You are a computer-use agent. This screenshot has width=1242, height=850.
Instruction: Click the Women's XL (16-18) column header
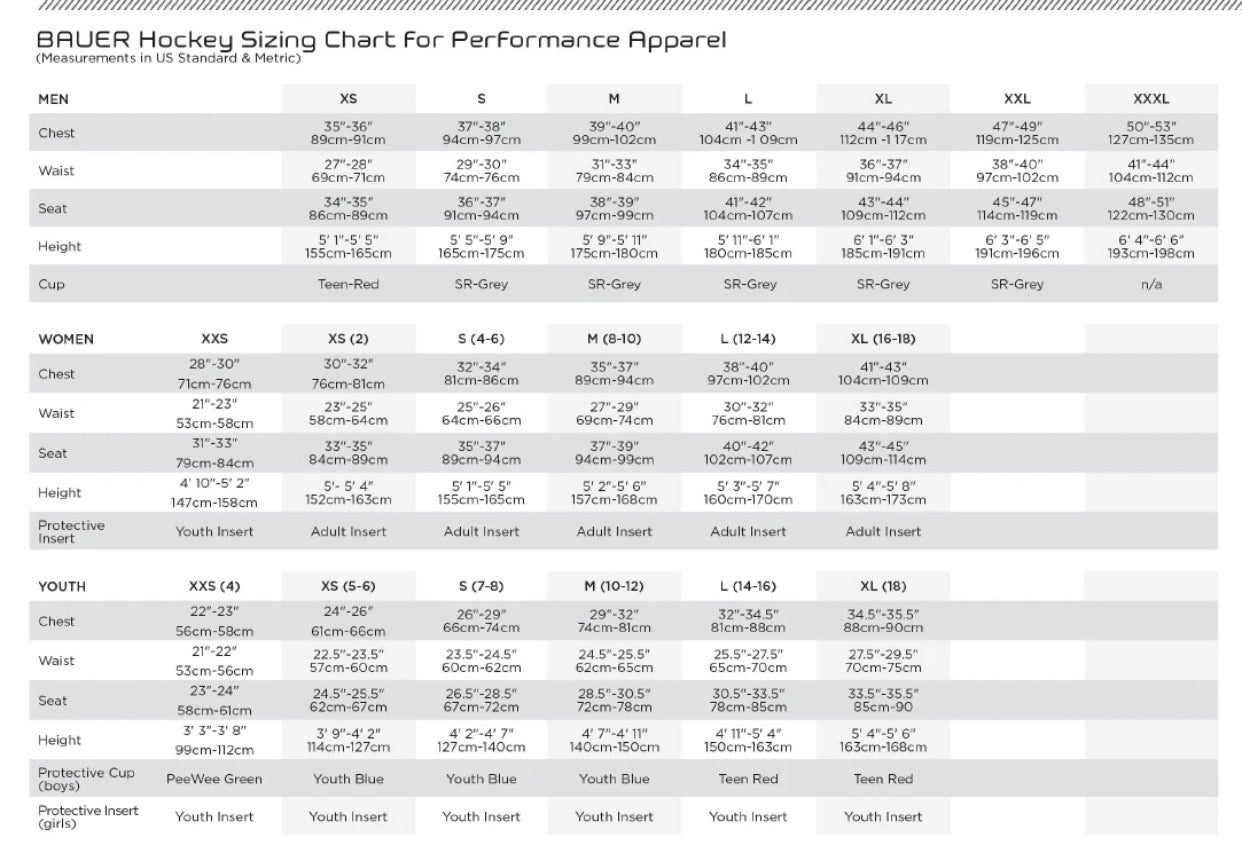coord(883,339)
